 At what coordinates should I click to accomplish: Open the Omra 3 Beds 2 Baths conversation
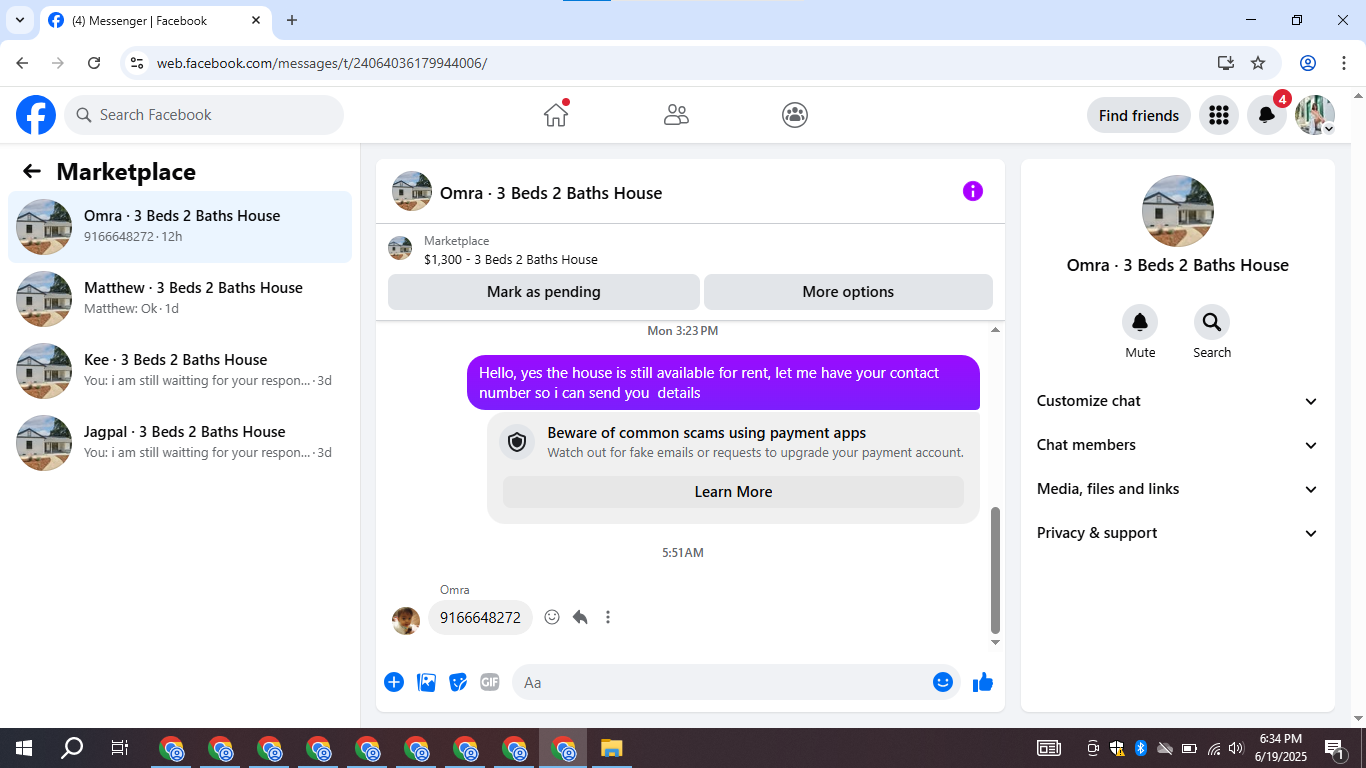(180, 227)
